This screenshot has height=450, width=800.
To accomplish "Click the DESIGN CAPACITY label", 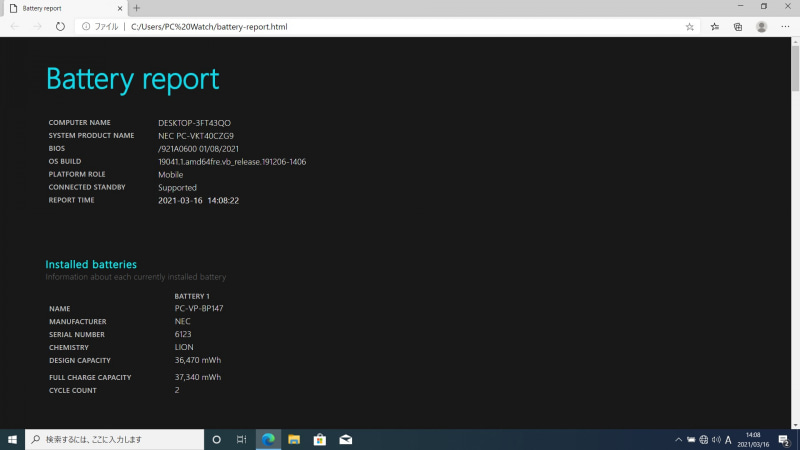I will tap(80, 360).
